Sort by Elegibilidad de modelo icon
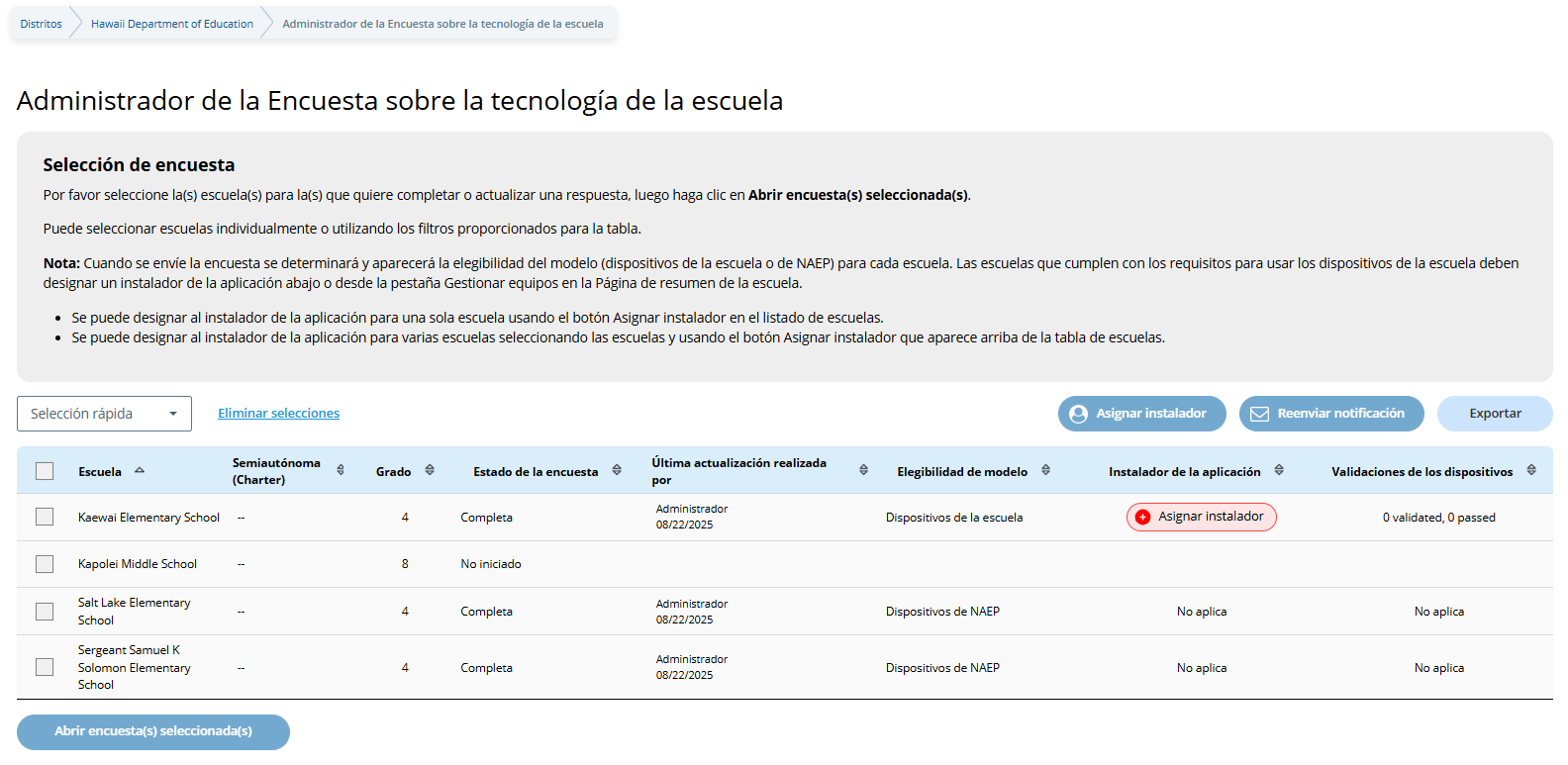The width and height of the screenshot is (1568, 765). (x=1045, y=470)
